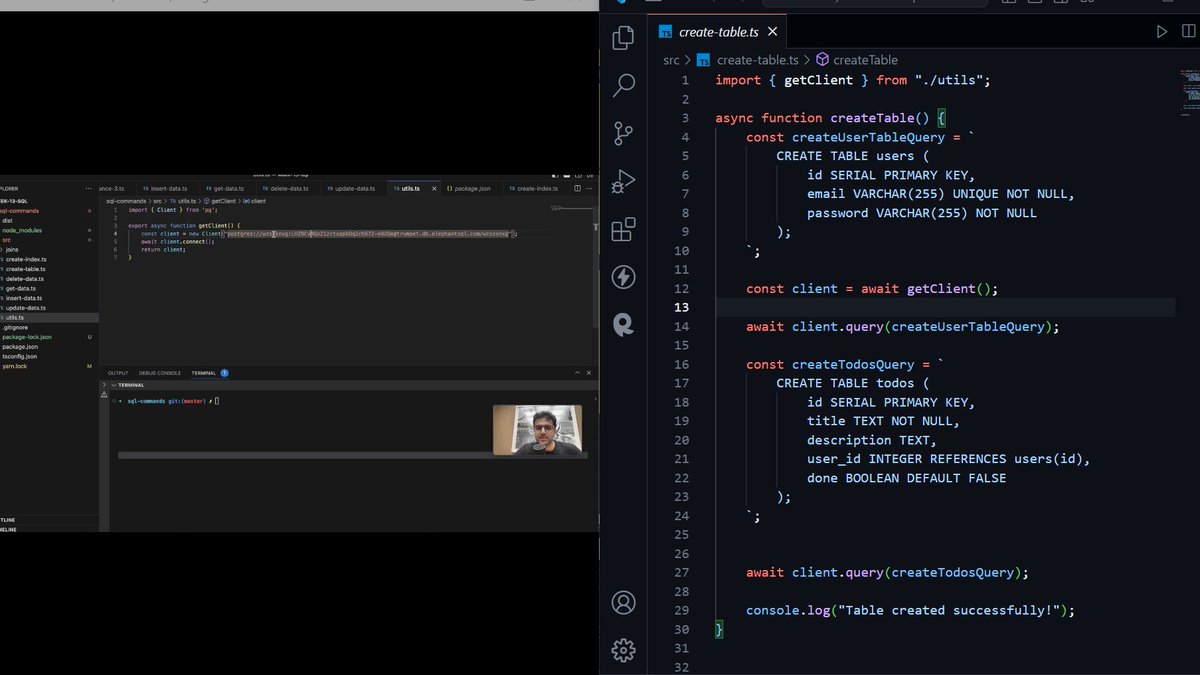Open the Search view in the right activity bar

[x=624, y=85]
